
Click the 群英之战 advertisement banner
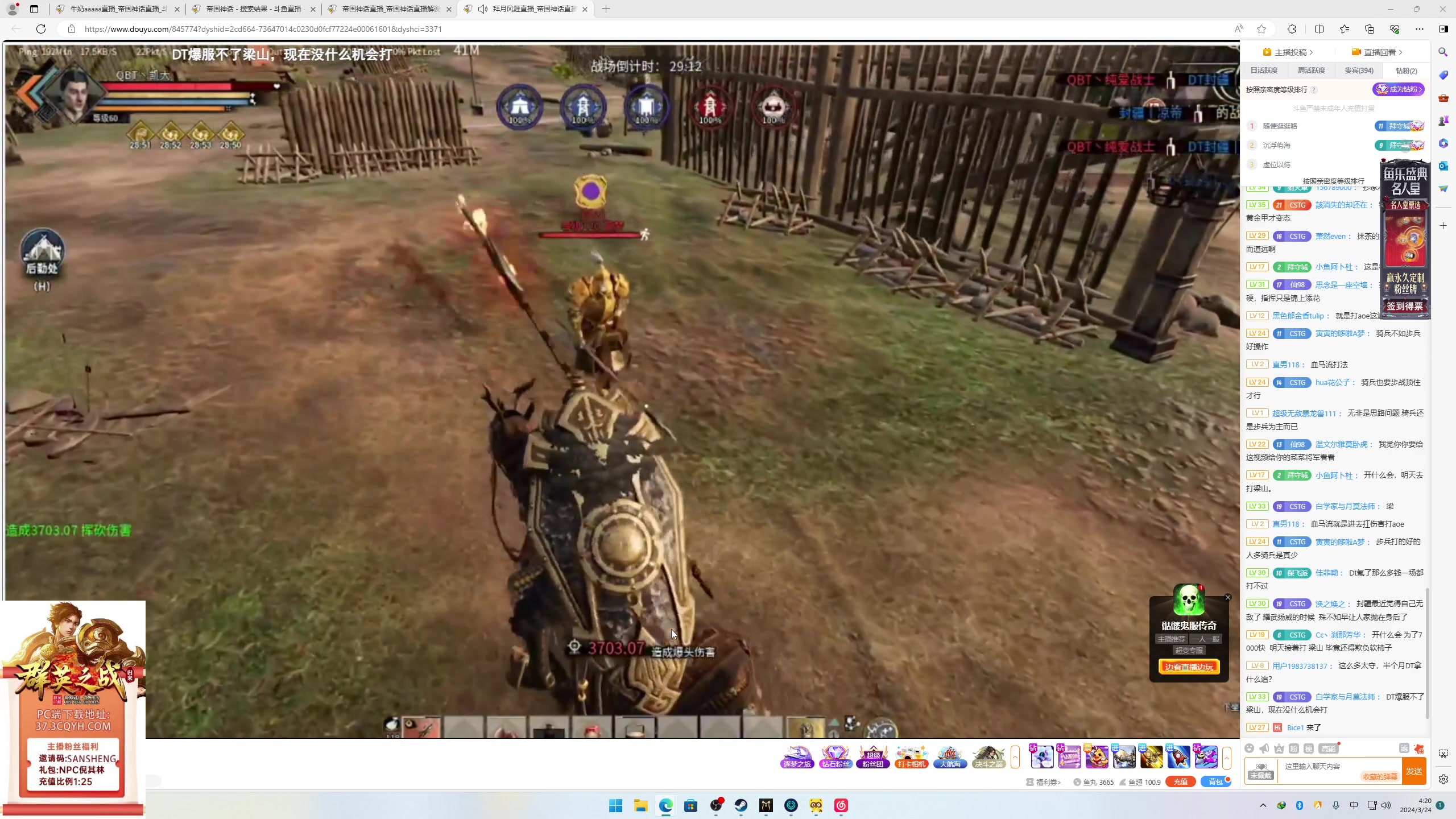(x=73, y=709)
